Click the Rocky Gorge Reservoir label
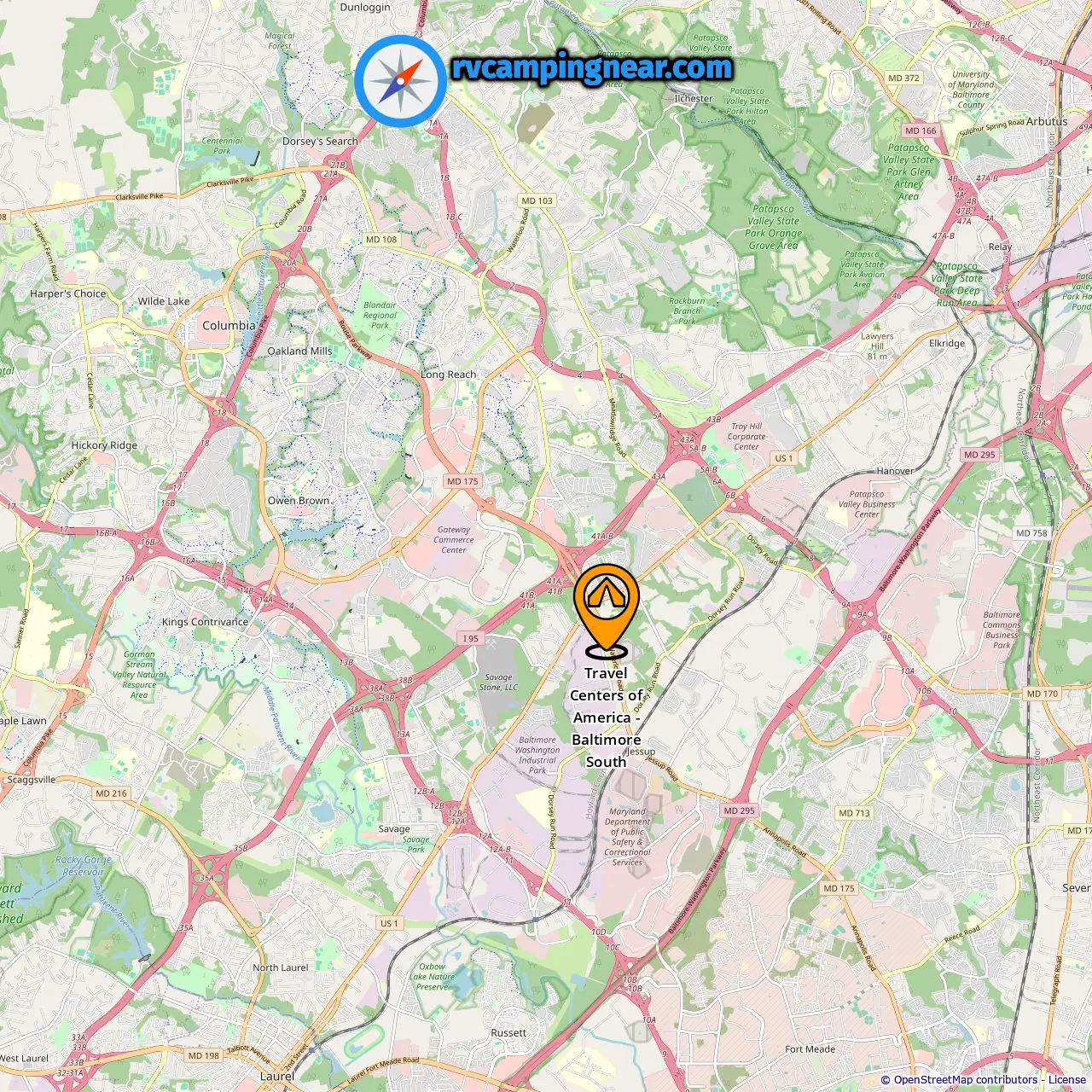This screenshot has width=1092, height=1092. point(84,866)
